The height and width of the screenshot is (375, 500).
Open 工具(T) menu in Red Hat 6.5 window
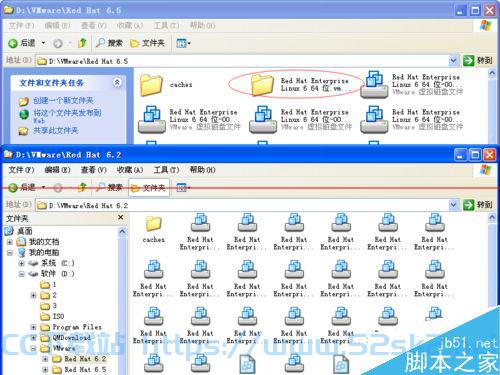pyautogui.click(x=166, y=25)
